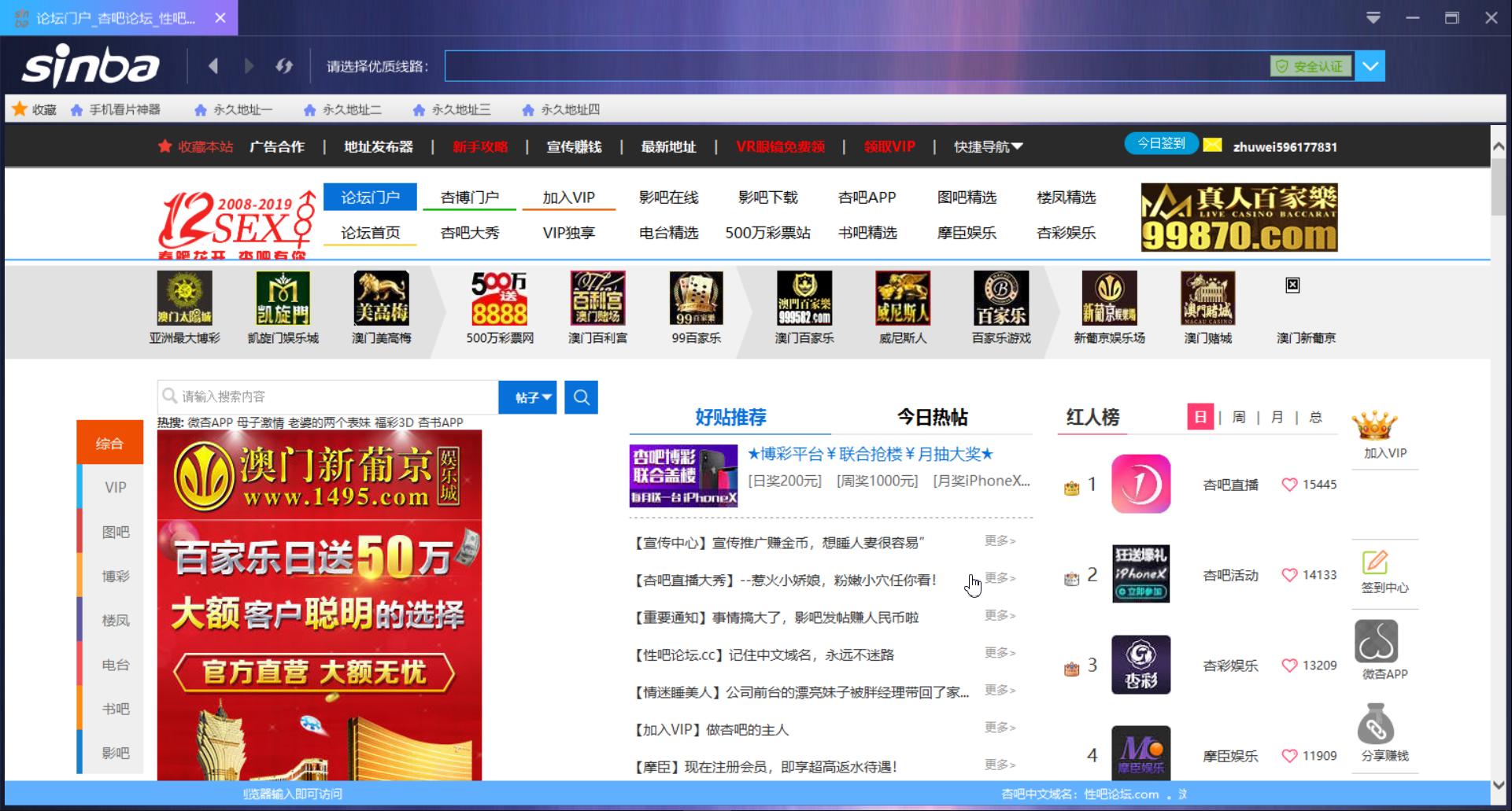Click the 今日签到 button
Viewport: 1512px width, 811px height.
coord(1161,143)
